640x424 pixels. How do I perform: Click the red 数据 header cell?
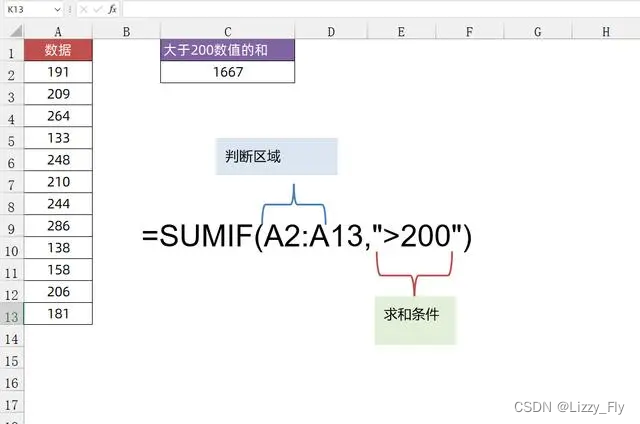(x=58, y=50)
